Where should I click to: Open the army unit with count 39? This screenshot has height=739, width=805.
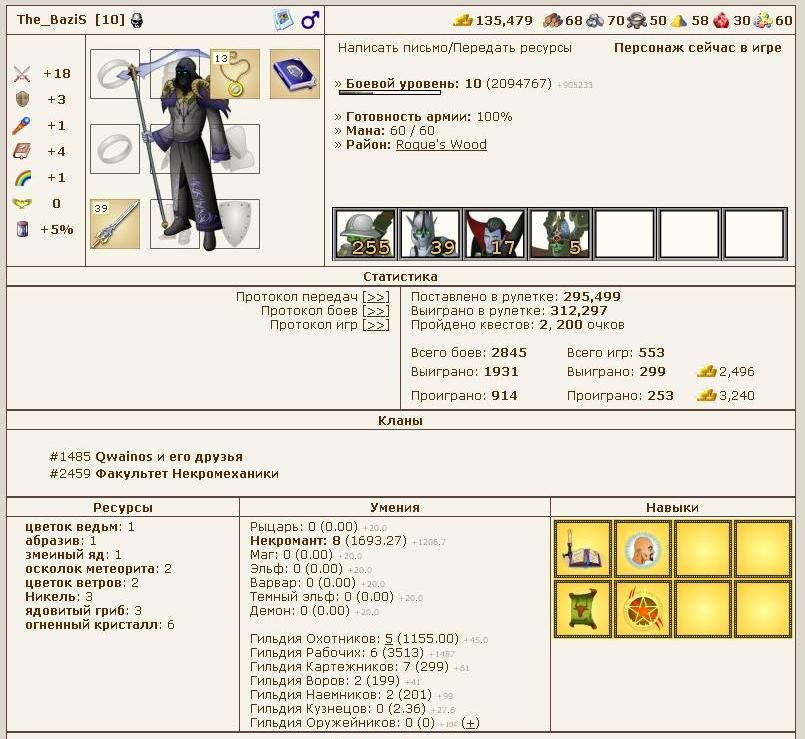(430, 234)
